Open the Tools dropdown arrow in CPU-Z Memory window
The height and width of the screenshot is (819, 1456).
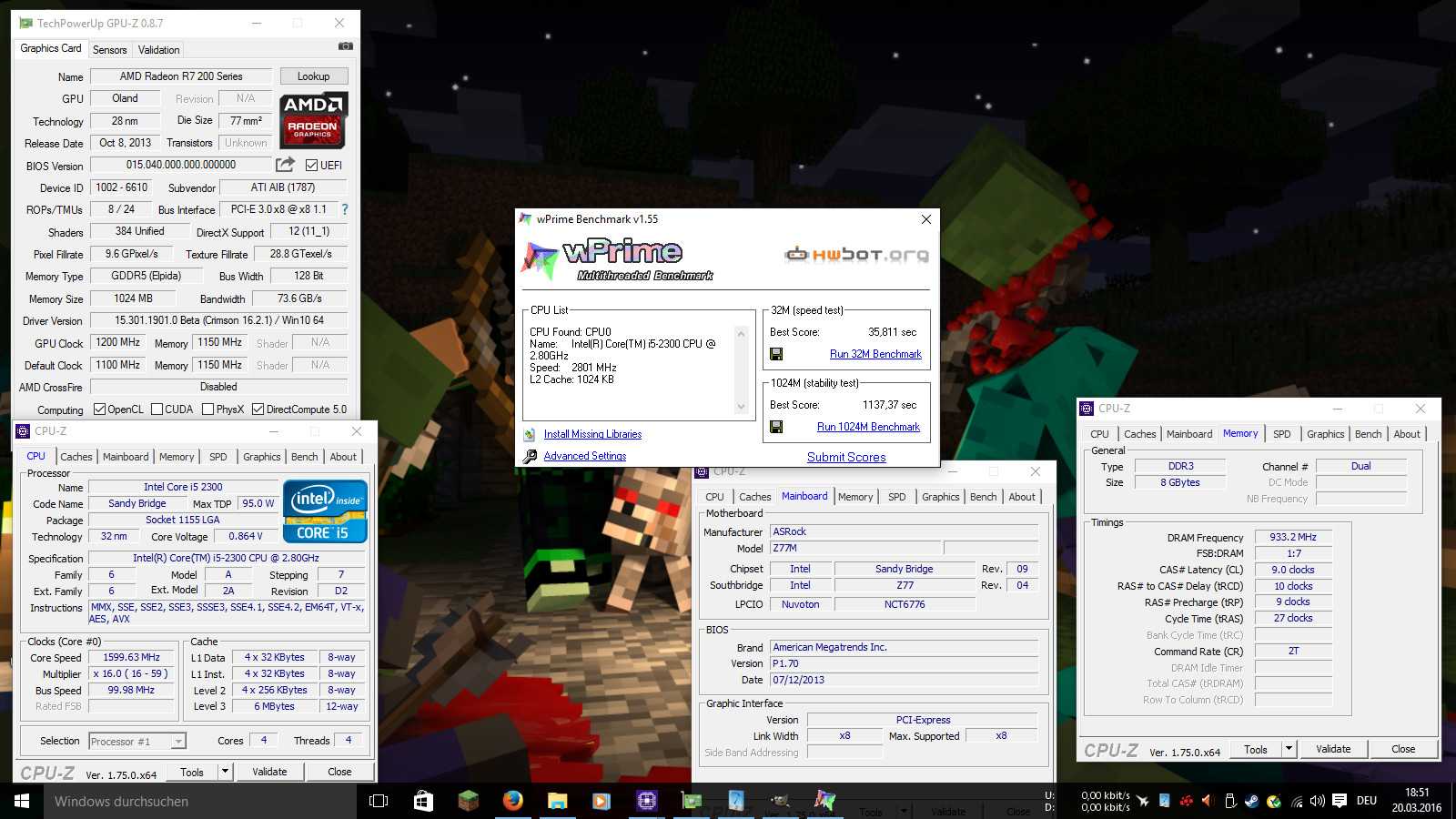pyautogui.click(x=1289, y=749)
